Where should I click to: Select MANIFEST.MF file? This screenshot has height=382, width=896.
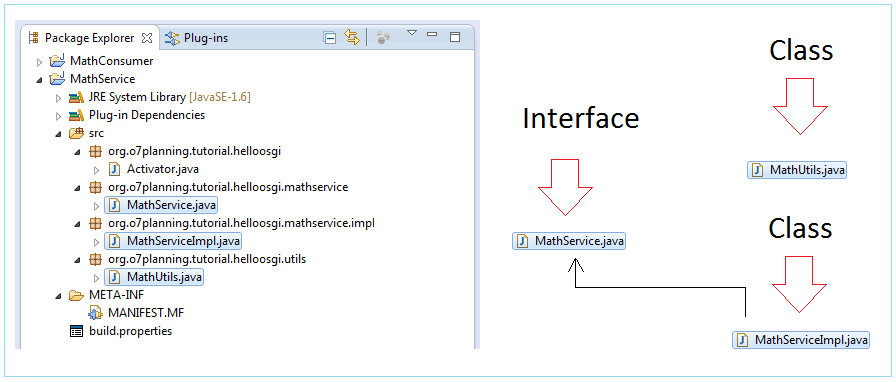point(146,313)
